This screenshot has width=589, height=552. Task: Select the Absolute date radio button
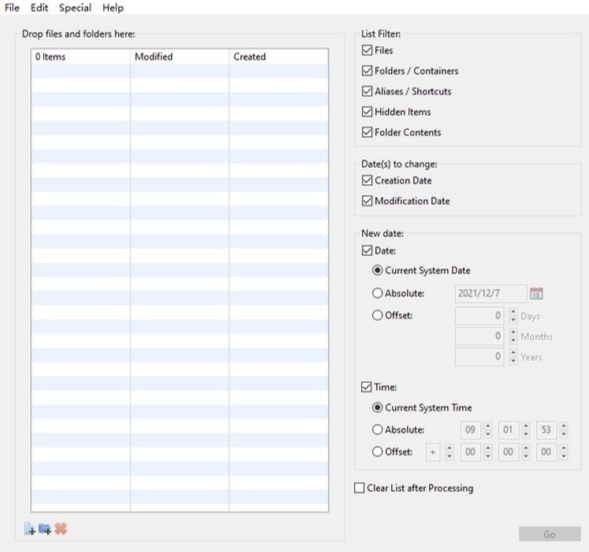pyautogui.click(x=377, y=293)
